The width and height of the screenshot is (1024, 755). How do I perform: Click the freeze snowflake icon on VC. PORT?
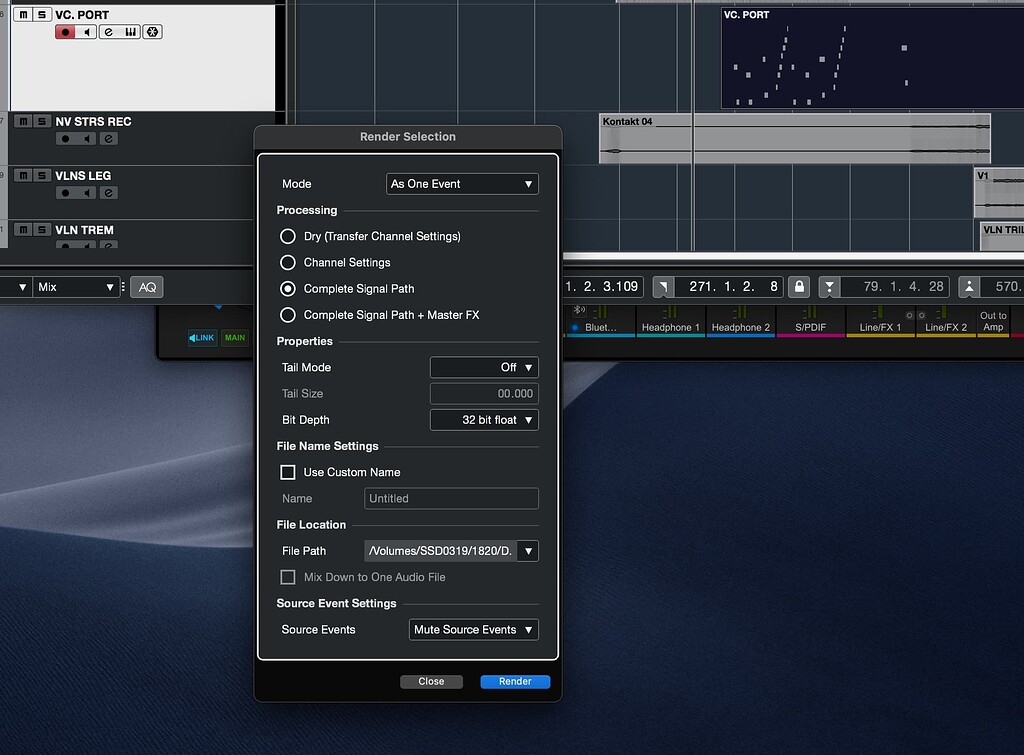[x=153, y=32]
